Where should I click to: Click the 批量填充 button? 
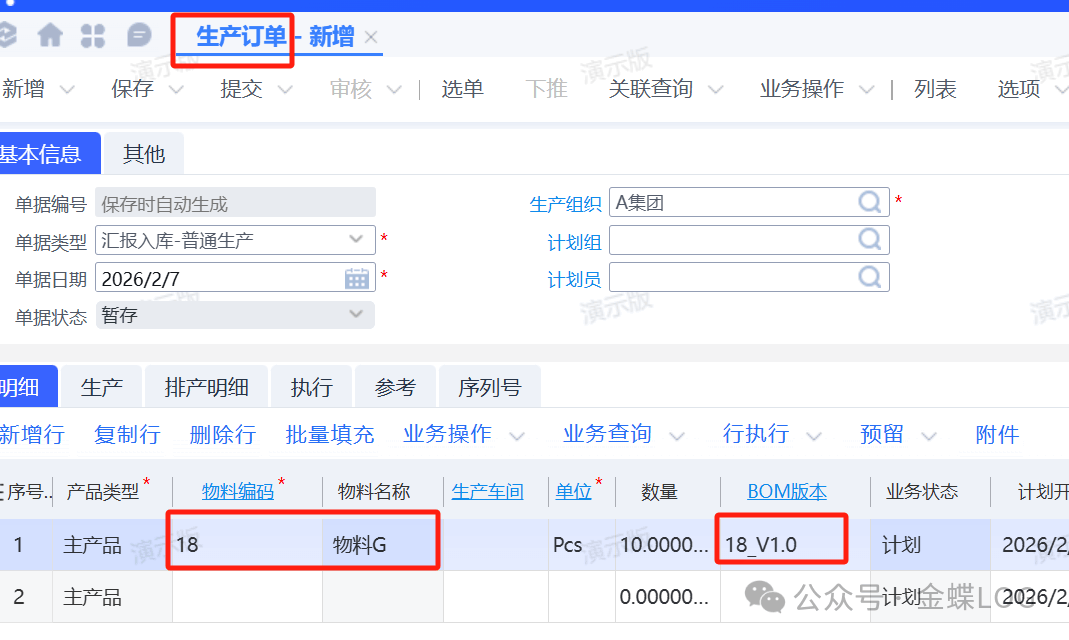(x=329, y=434)
